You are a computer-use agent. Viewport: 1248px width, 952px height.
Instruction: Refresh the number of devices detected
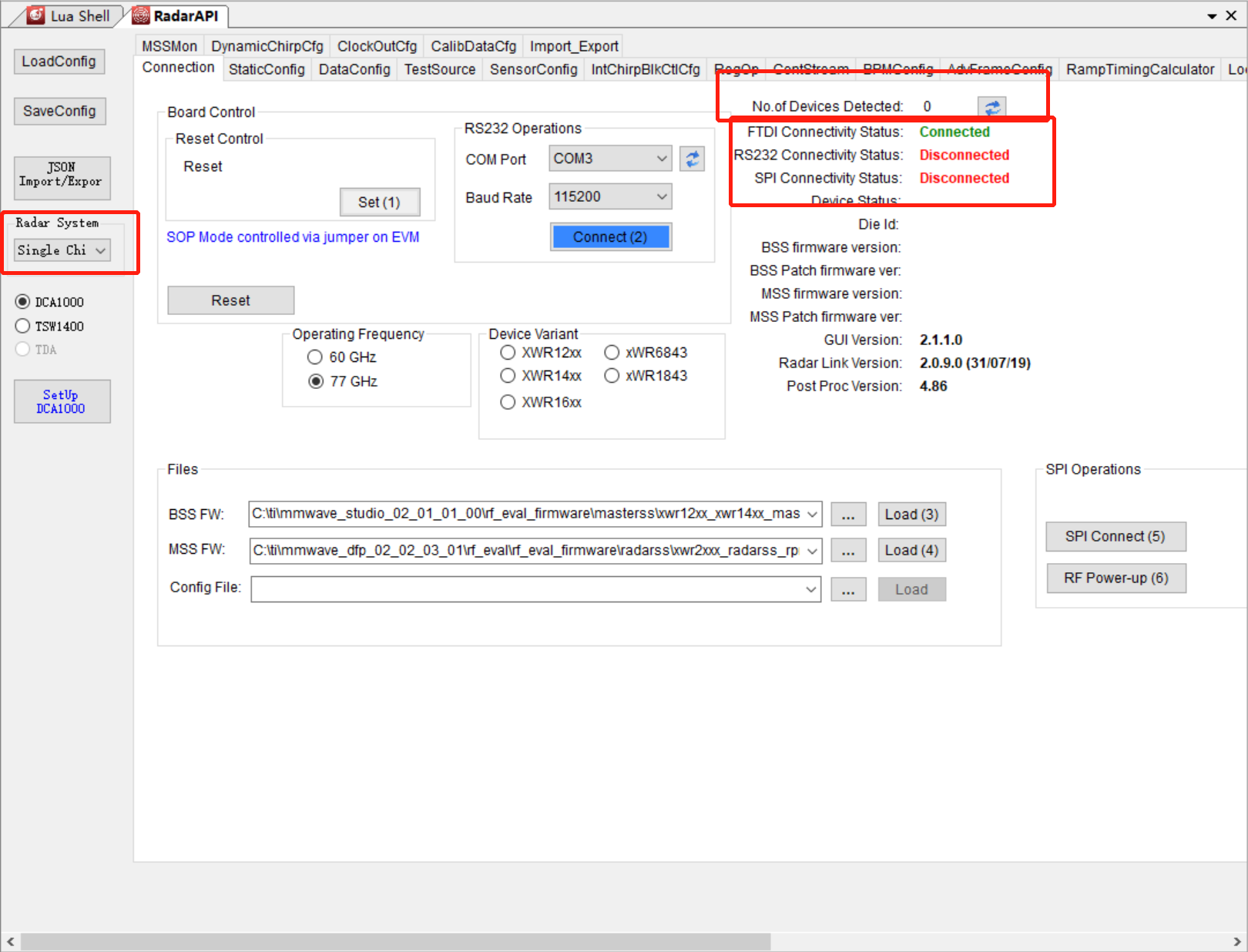click(x=992, y=106)
